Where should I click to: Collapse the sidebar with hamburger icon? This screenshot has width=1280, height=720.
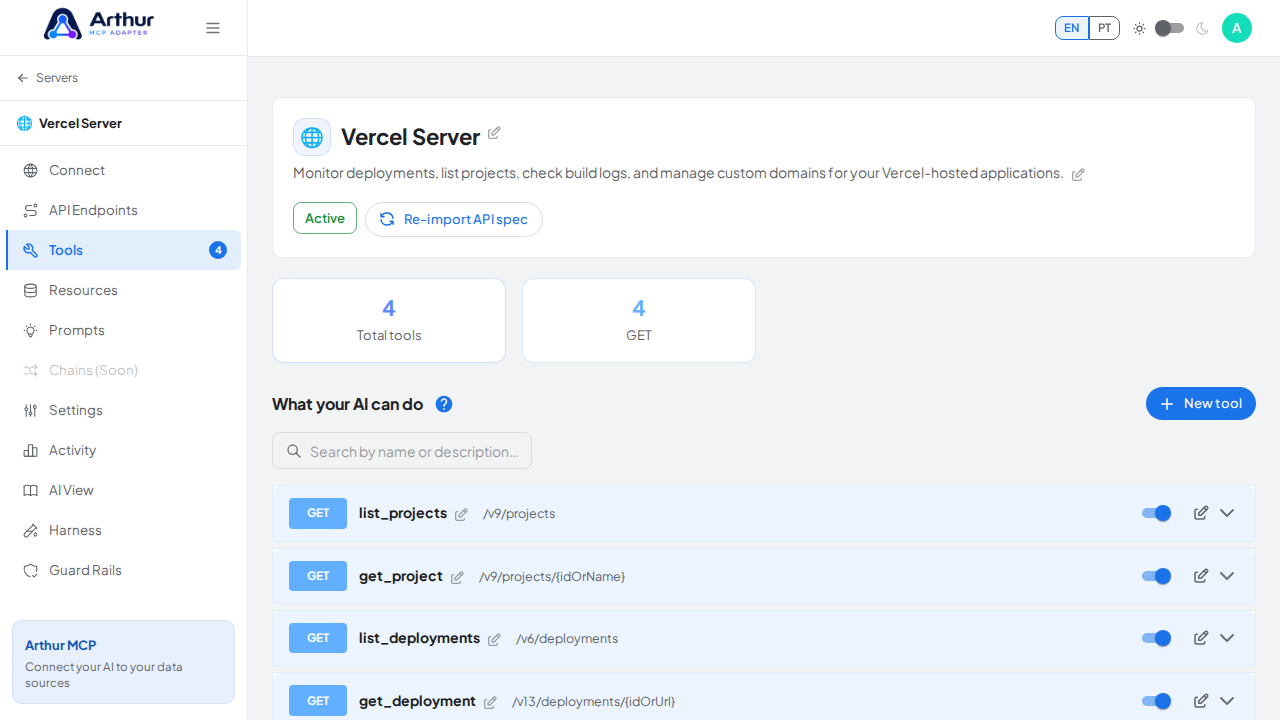pyautogui.click(x=213, y=28)
